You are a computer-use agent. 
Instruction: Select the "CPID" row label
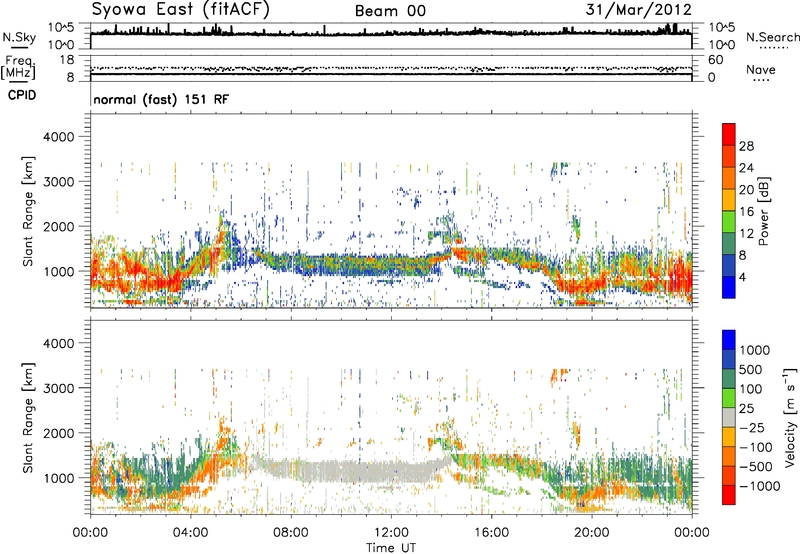22,95
